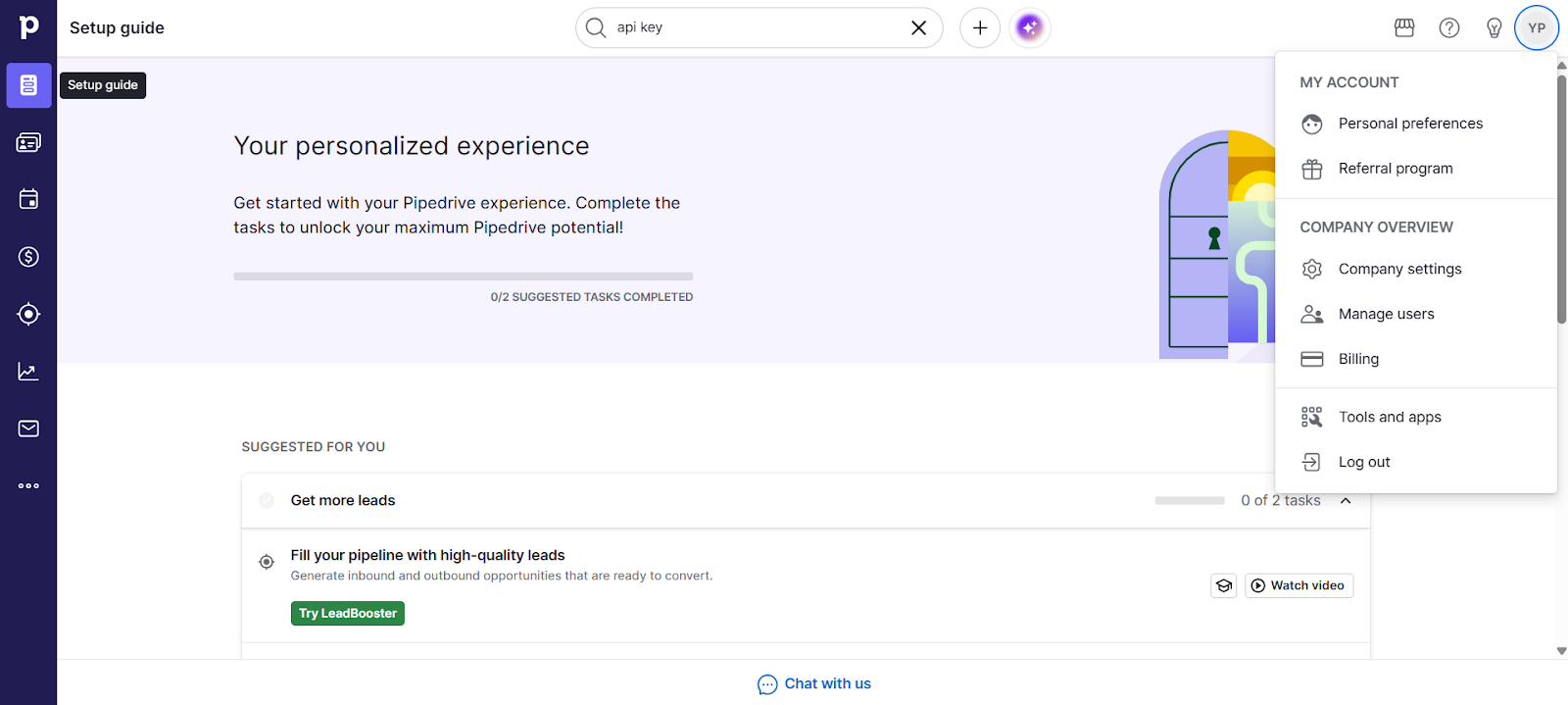Screen dimensions: 1568x705
Task: Select Personal preferences from account menu
Action: (x=1409, y=124)
